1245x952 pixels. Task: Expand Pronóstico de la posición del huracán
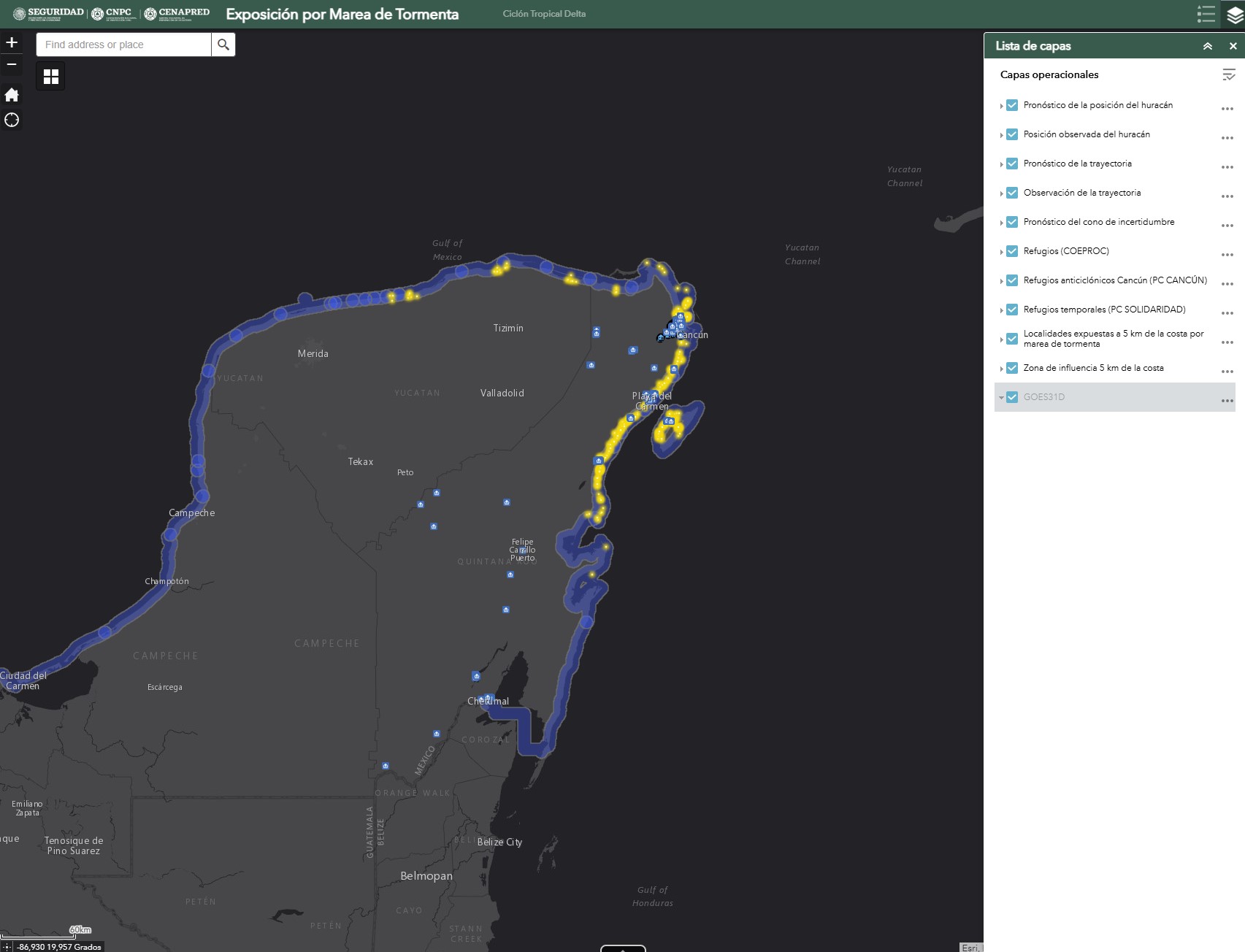click(1001, 106)
